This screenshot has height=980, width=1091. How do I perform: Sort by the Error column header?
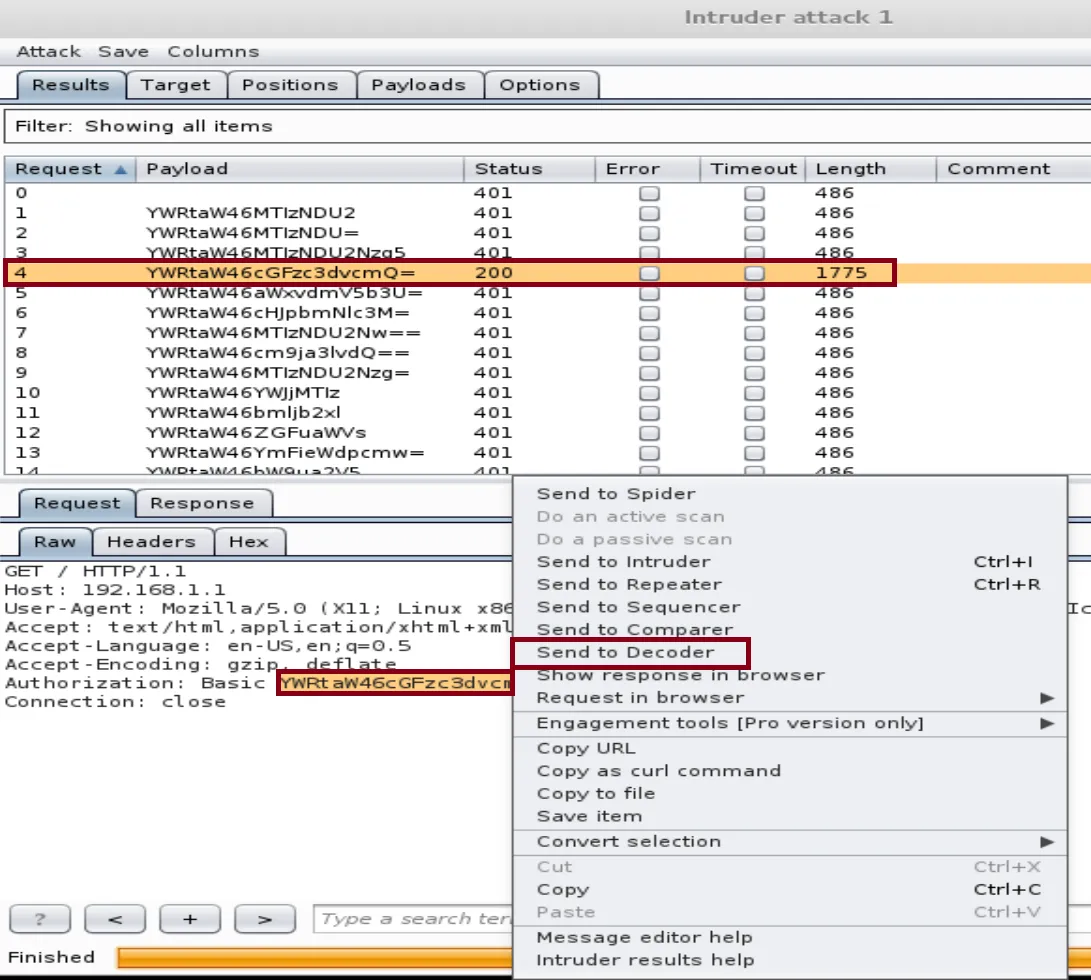pyautogui.click(x=648, y=169)
